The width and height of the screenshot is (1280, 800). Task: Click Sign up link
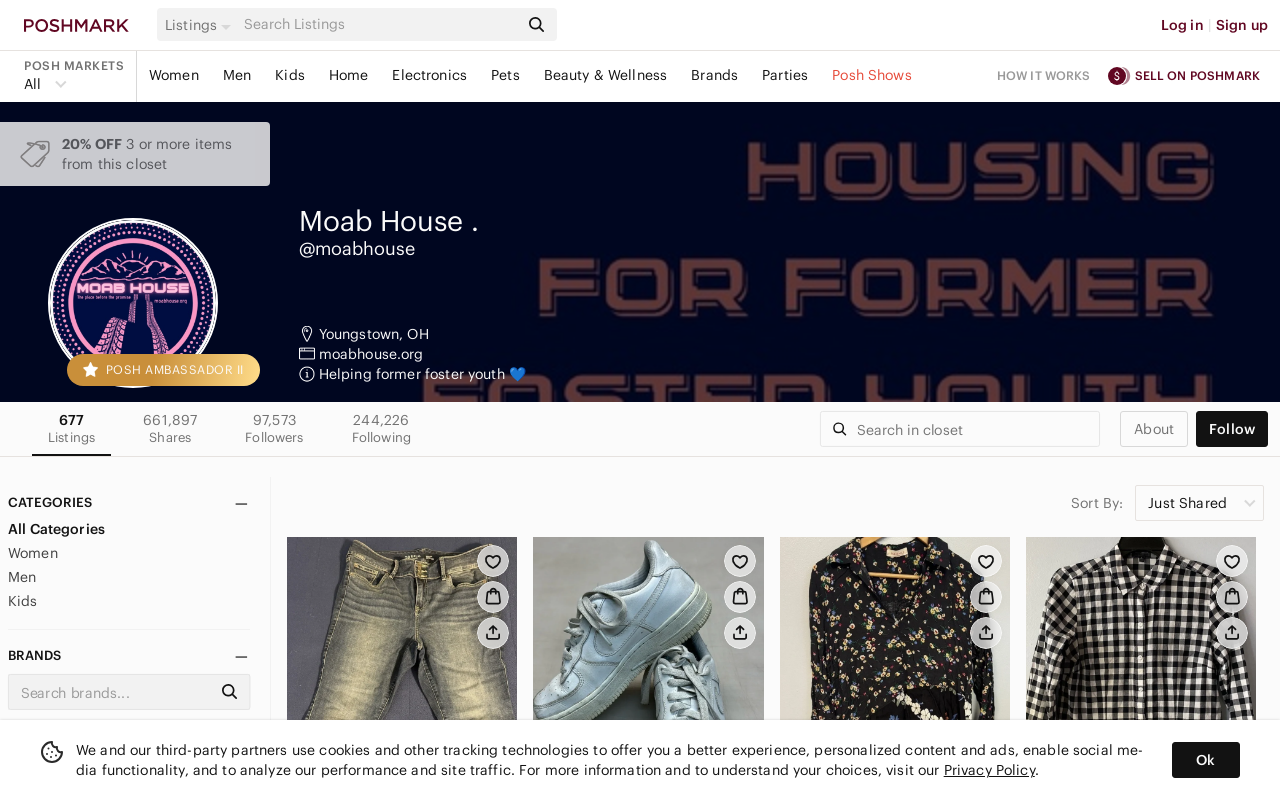(1242, 25)
